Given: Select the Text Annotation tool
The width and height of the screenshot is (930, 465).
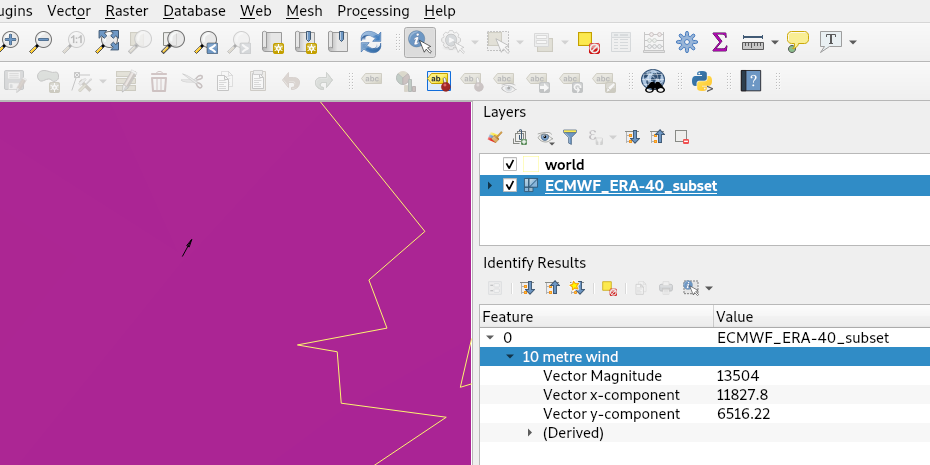Looking at the screenshot, I should [831, 42].
